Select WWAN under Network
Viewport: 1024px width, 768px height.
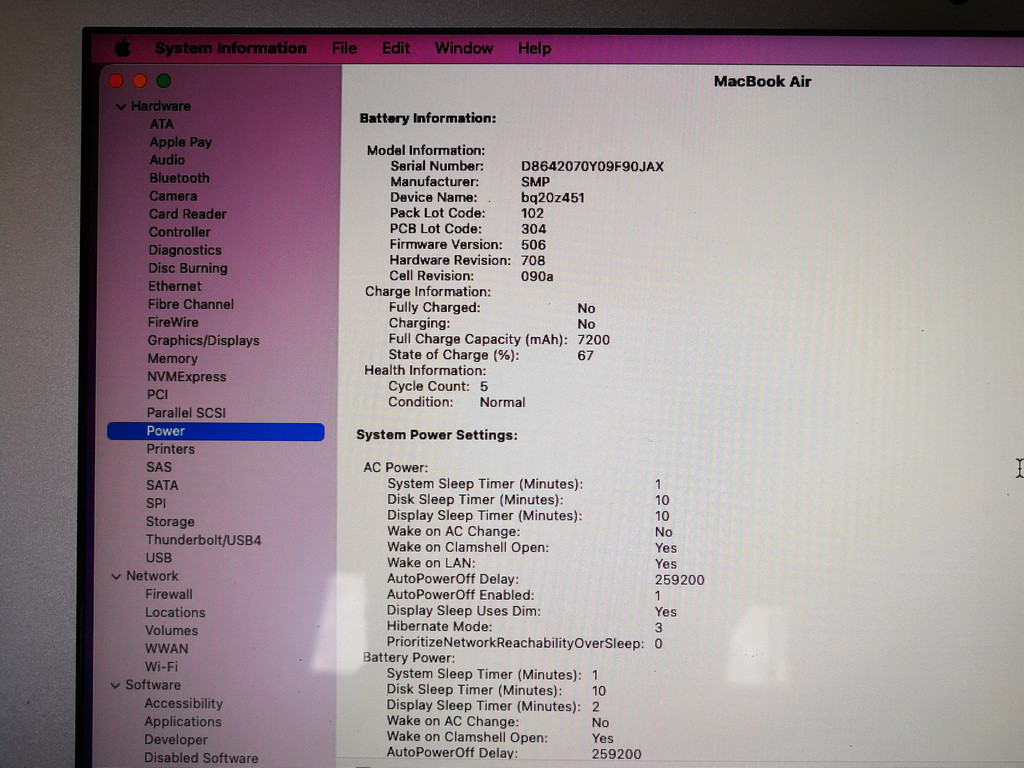(167, 649)
